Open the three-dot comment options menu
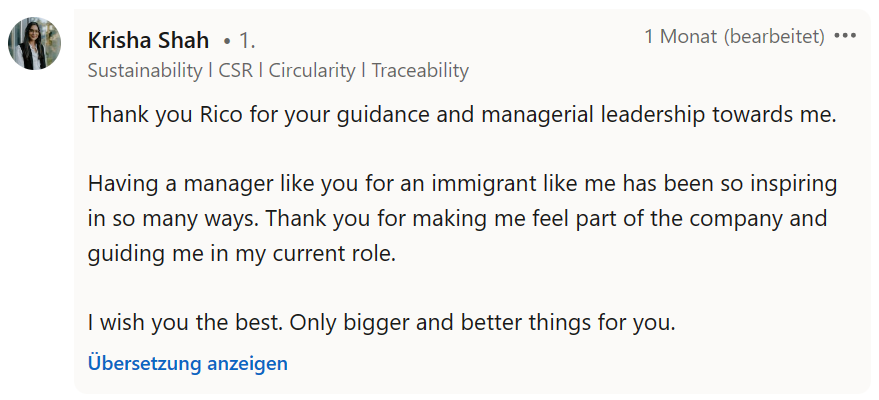Image resolution: width=879 pixels, height=400 pixels. point(845,36)
